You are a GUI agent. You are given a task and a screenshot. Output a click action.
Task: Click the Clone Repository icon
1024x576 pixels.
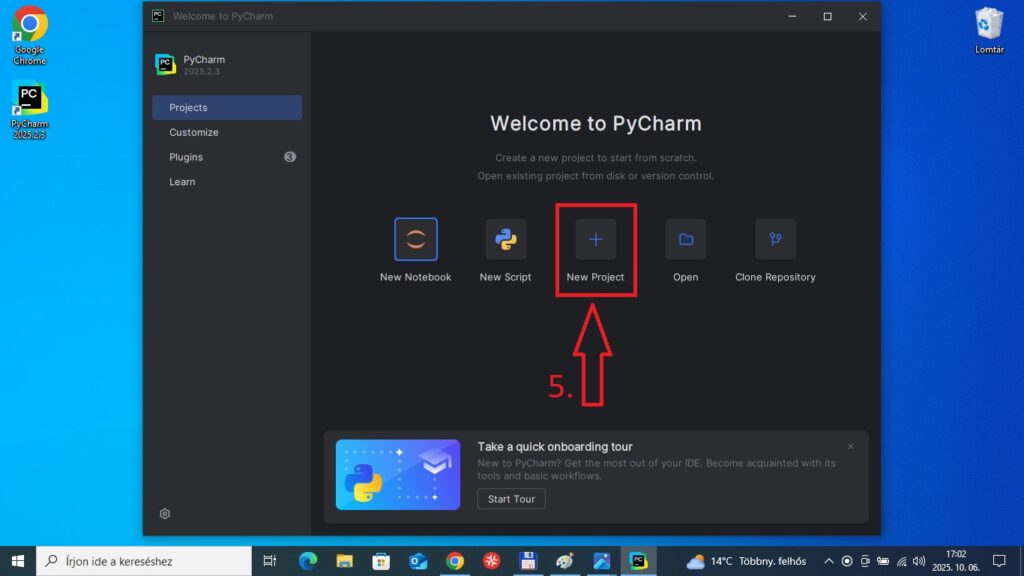tap(775, 240)
